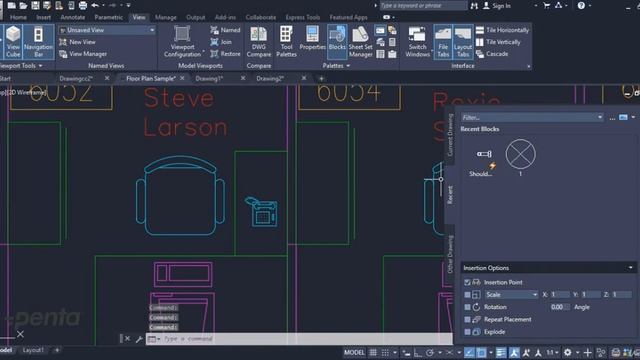Click the workspace gear icon in status bar

click(x=567, y=353)
